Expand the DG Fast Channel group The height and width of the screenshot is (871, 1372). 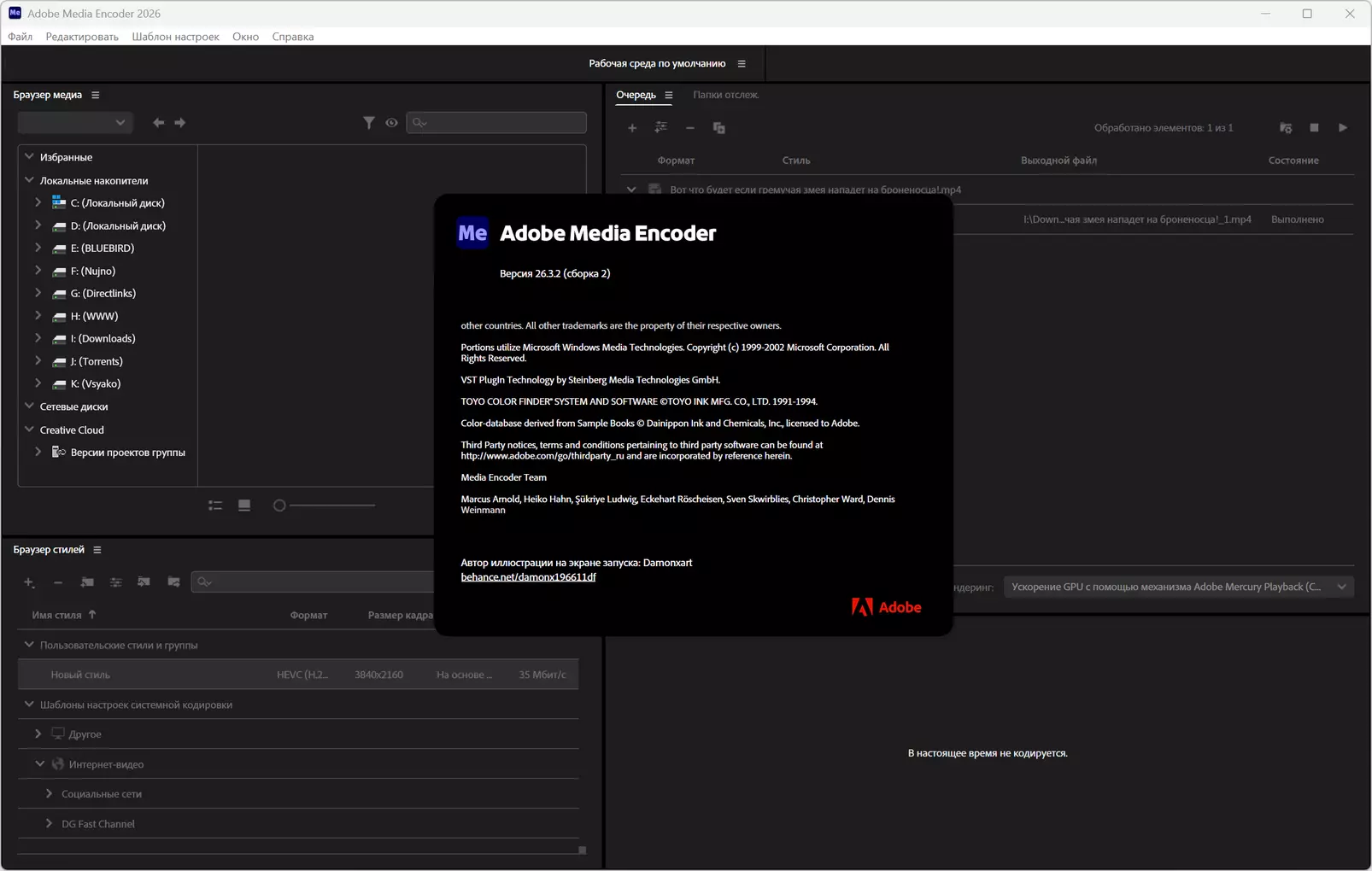tap(49, 823)
